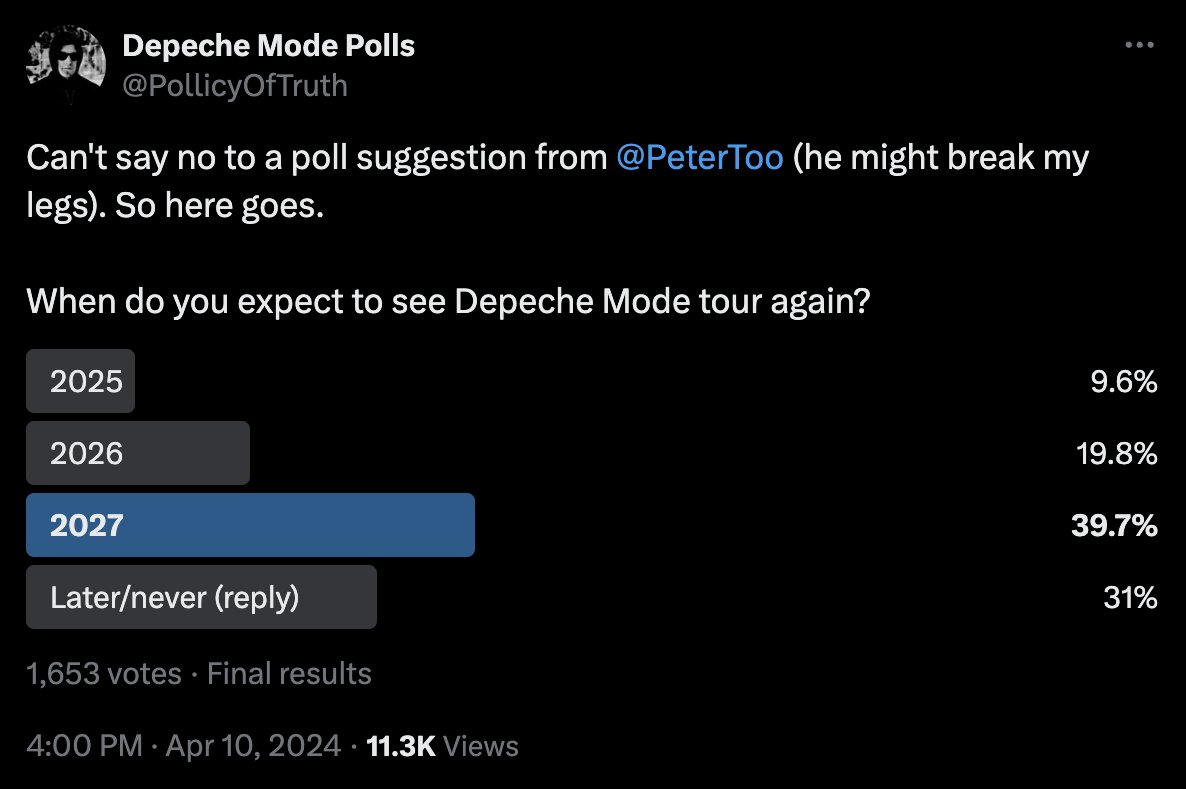Click the 11.3K Views counter
Screen dimensions: 1186x789
[x=442, y=746]
